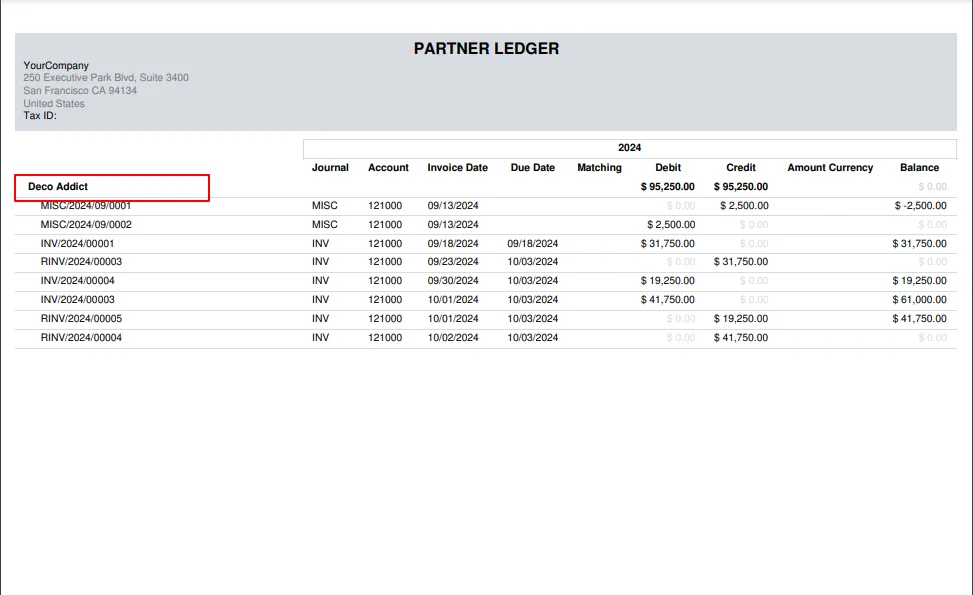Screen dimensions: 973x595
Task: Click the Invoice Date column header
Action: tap(457, 168)
